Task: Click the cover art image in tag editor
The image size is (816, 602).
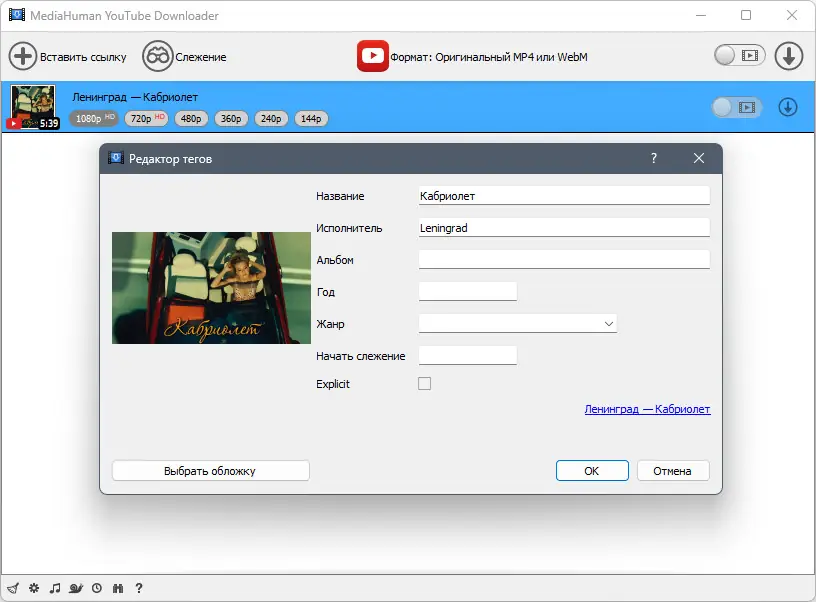Action: [x=211, y=288]
